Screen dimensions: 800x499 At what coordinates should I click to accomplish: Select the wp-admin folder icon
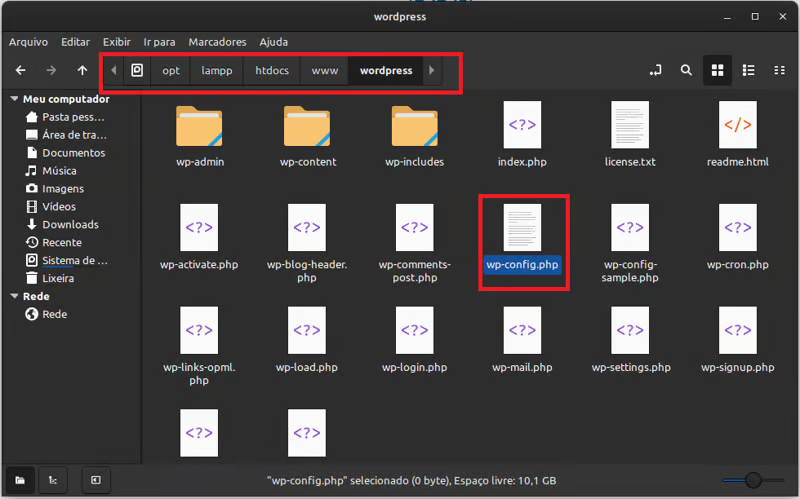[x=199, y=127]
